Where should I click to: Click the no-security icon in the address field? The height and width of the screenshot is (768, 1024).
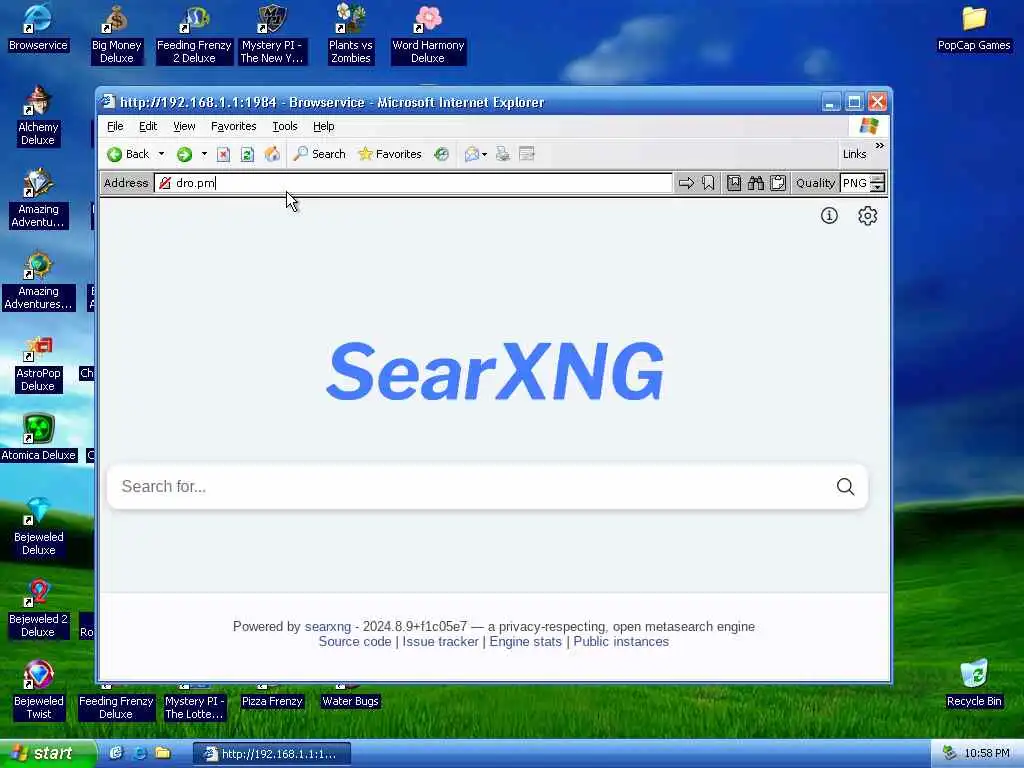tap(165, 184)
